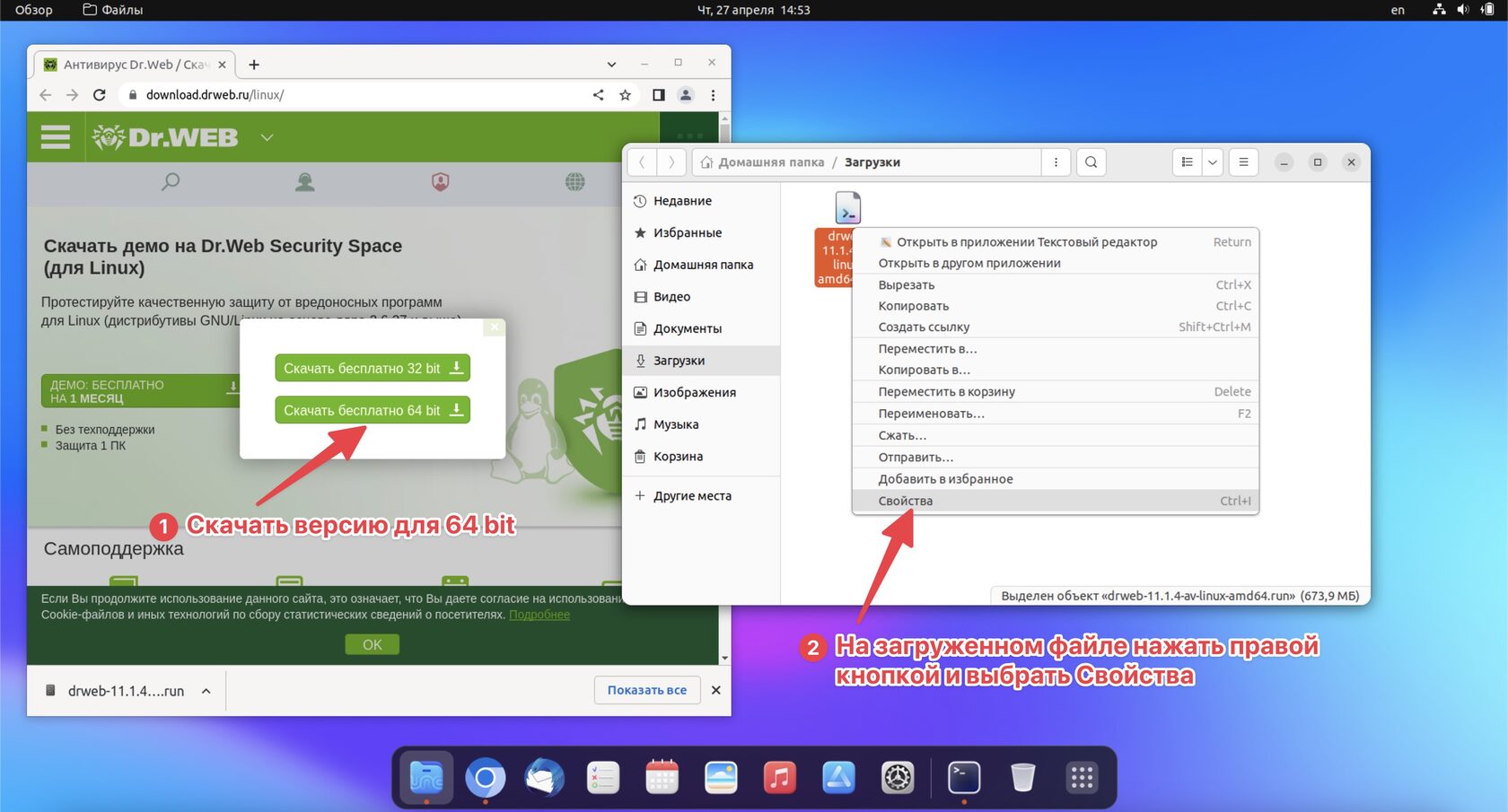Toggle list view in Files

(1188, 162)
